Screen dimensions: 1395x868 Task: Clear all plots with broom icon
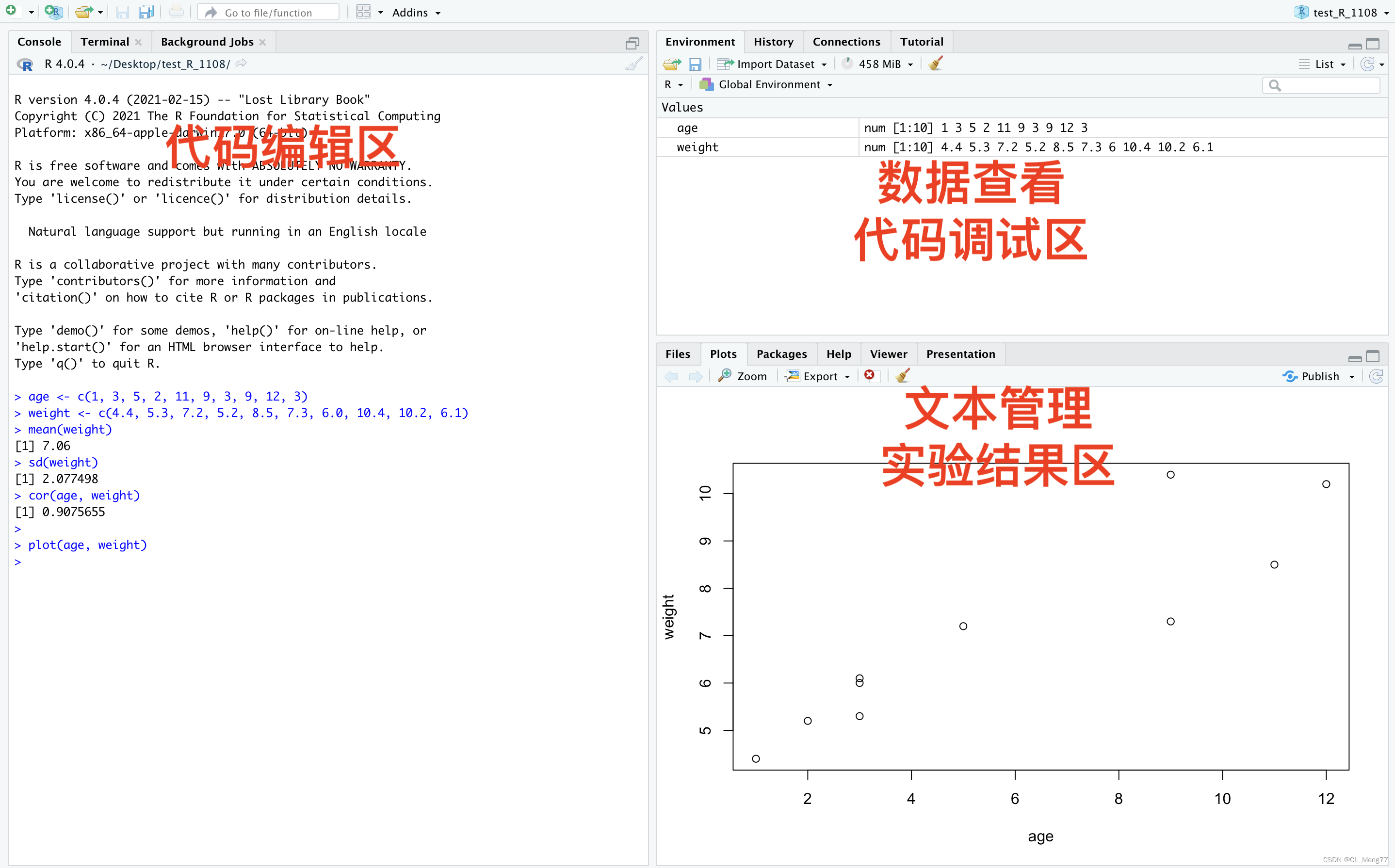[903, 375]
